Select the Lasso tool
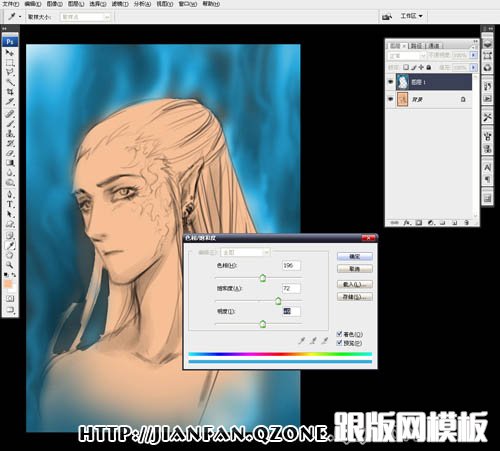This screenshot has width=500, height=451. [10, 72]
